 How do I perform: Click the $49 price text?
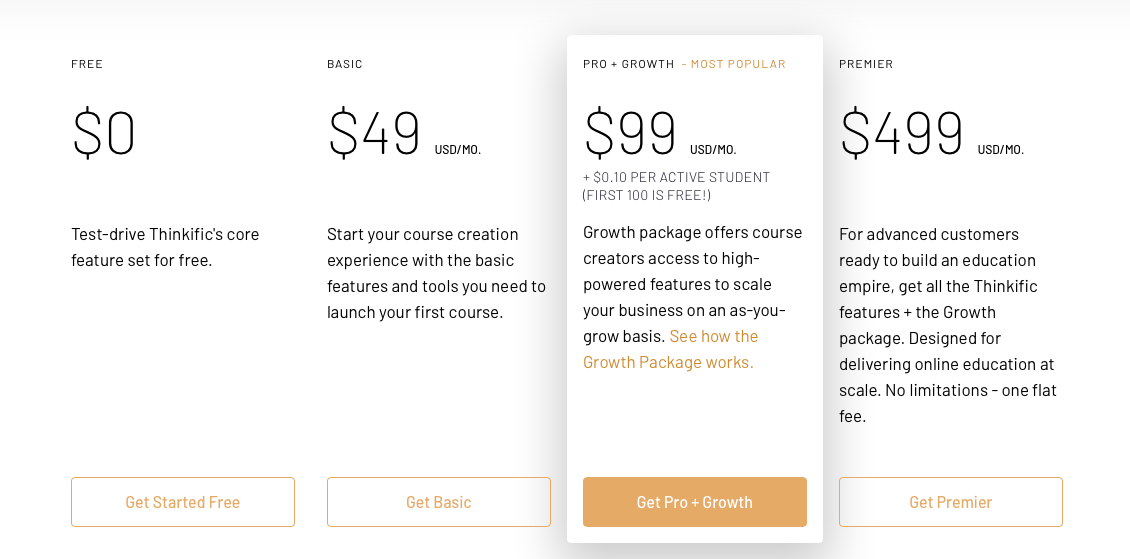[x=374, y=133]
